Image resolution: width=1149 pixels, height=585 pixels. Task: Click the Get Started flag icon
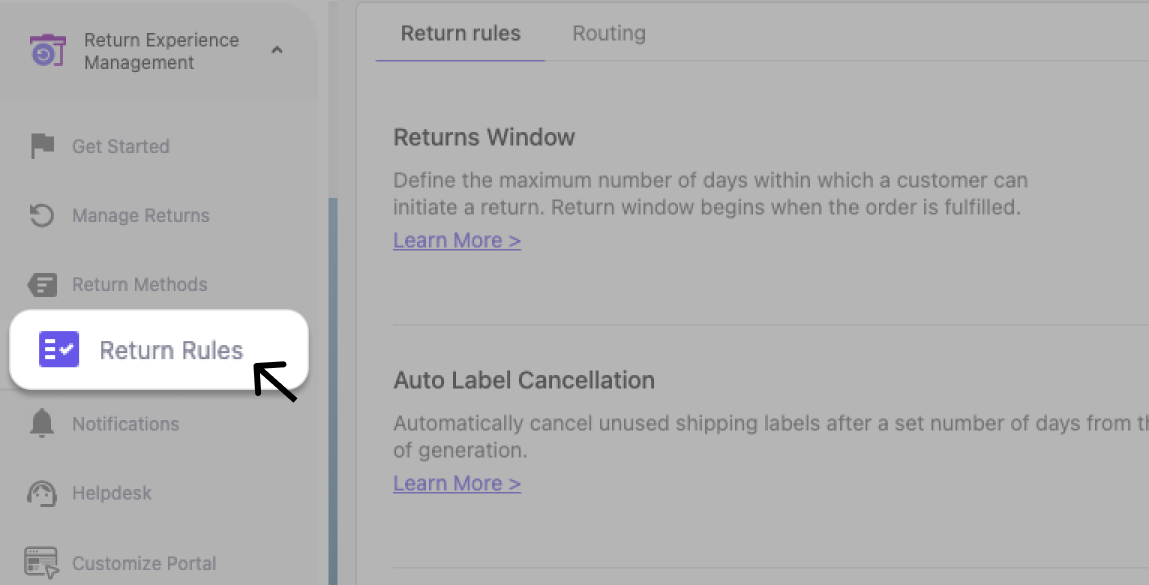43,146
